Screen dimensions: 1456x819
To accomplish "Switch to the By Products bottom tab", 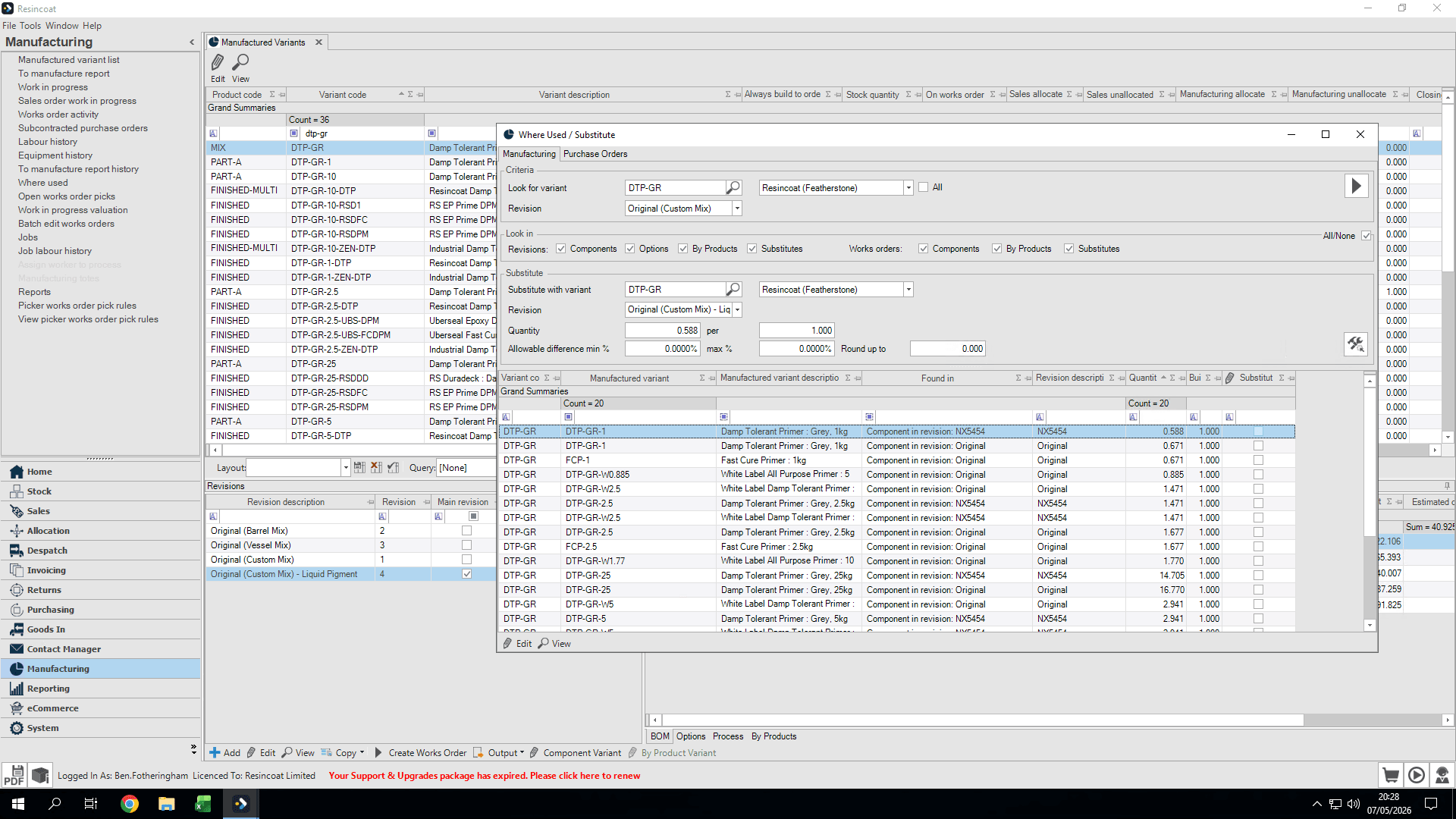I will [x=773, y=736].
